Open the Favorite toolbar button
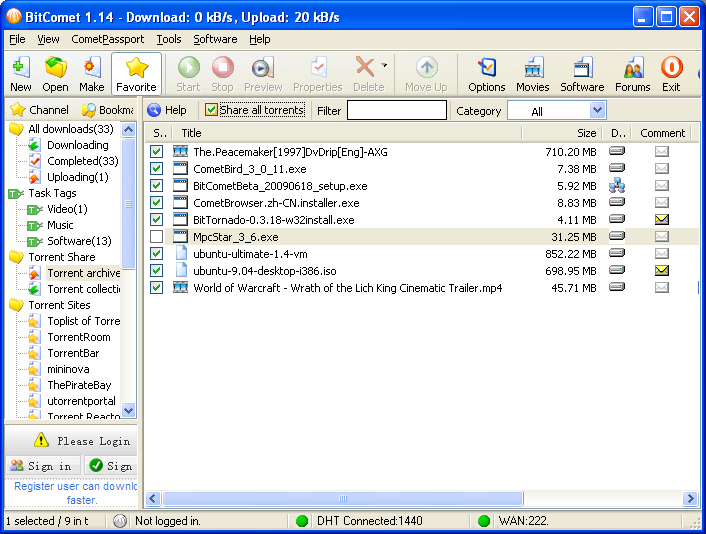This screenshot has height=534, width=706. (x=136, y=74)
